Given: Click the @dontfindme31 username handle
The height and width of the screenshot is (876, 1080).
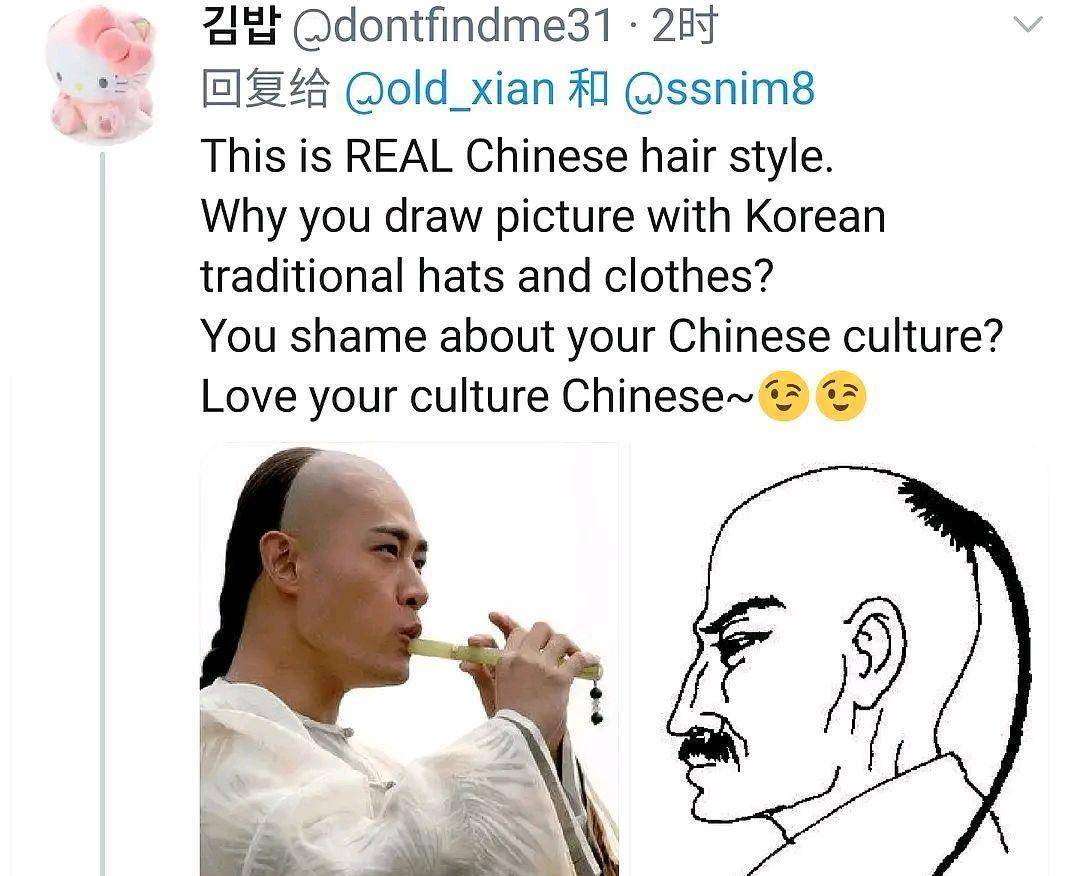Looking at the screenshot, I should click(x=453, y=26).
